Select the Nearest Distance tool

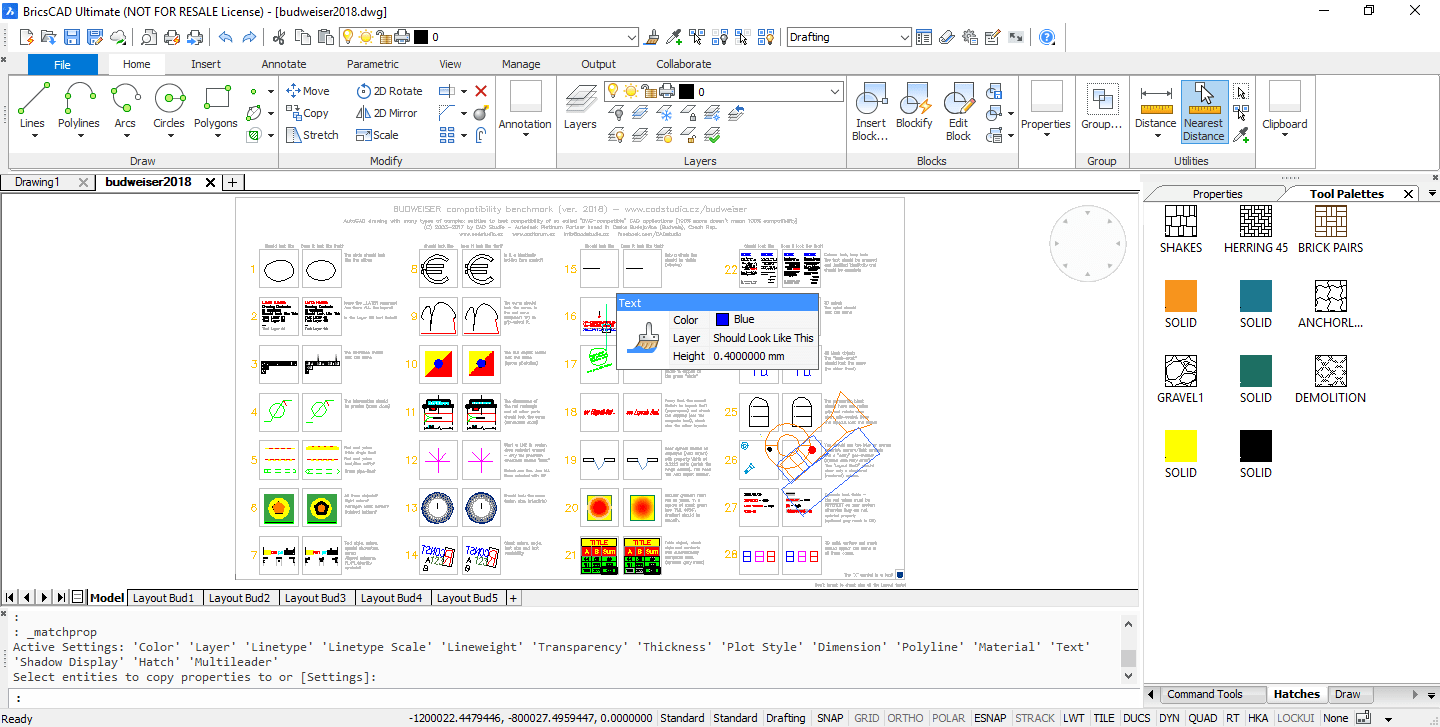coord(1204,112)
